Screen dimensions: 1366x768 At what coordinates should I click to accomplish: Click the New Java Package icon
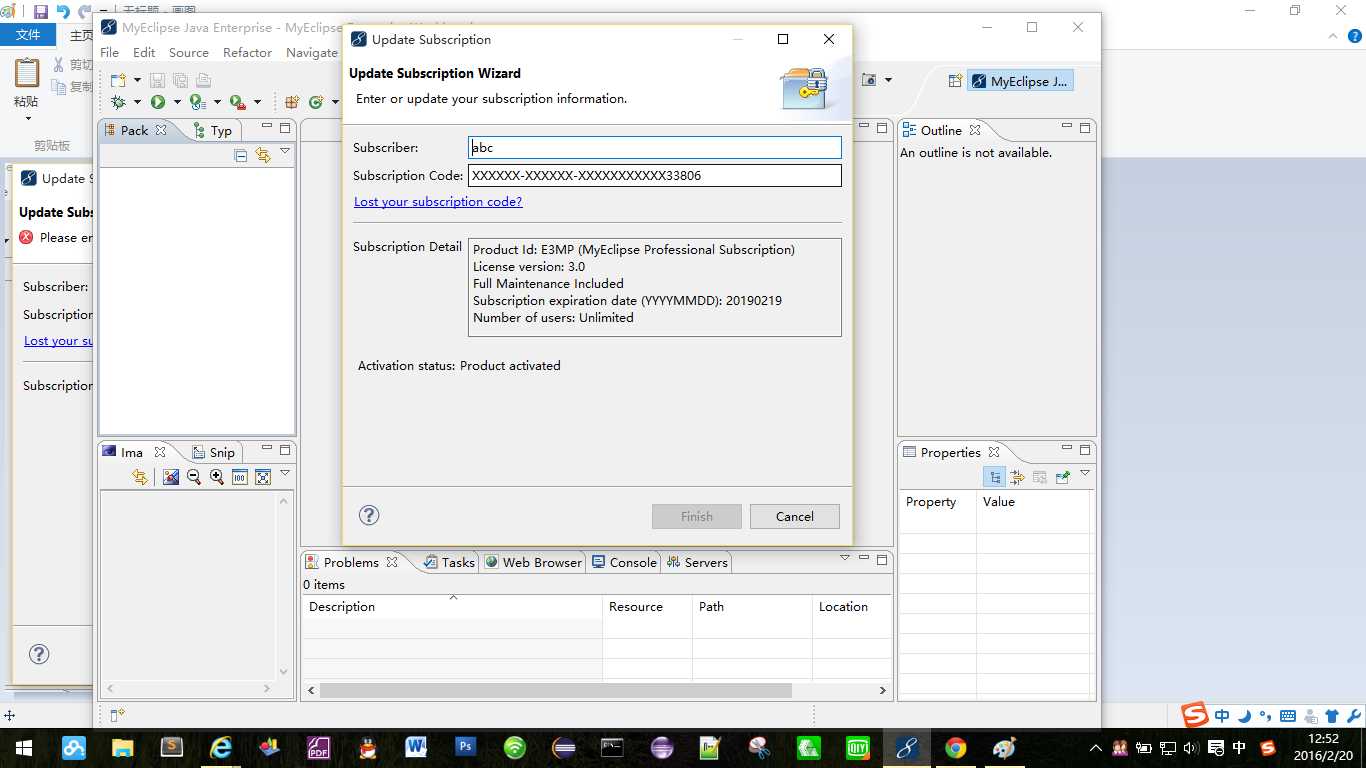[292, 102]
